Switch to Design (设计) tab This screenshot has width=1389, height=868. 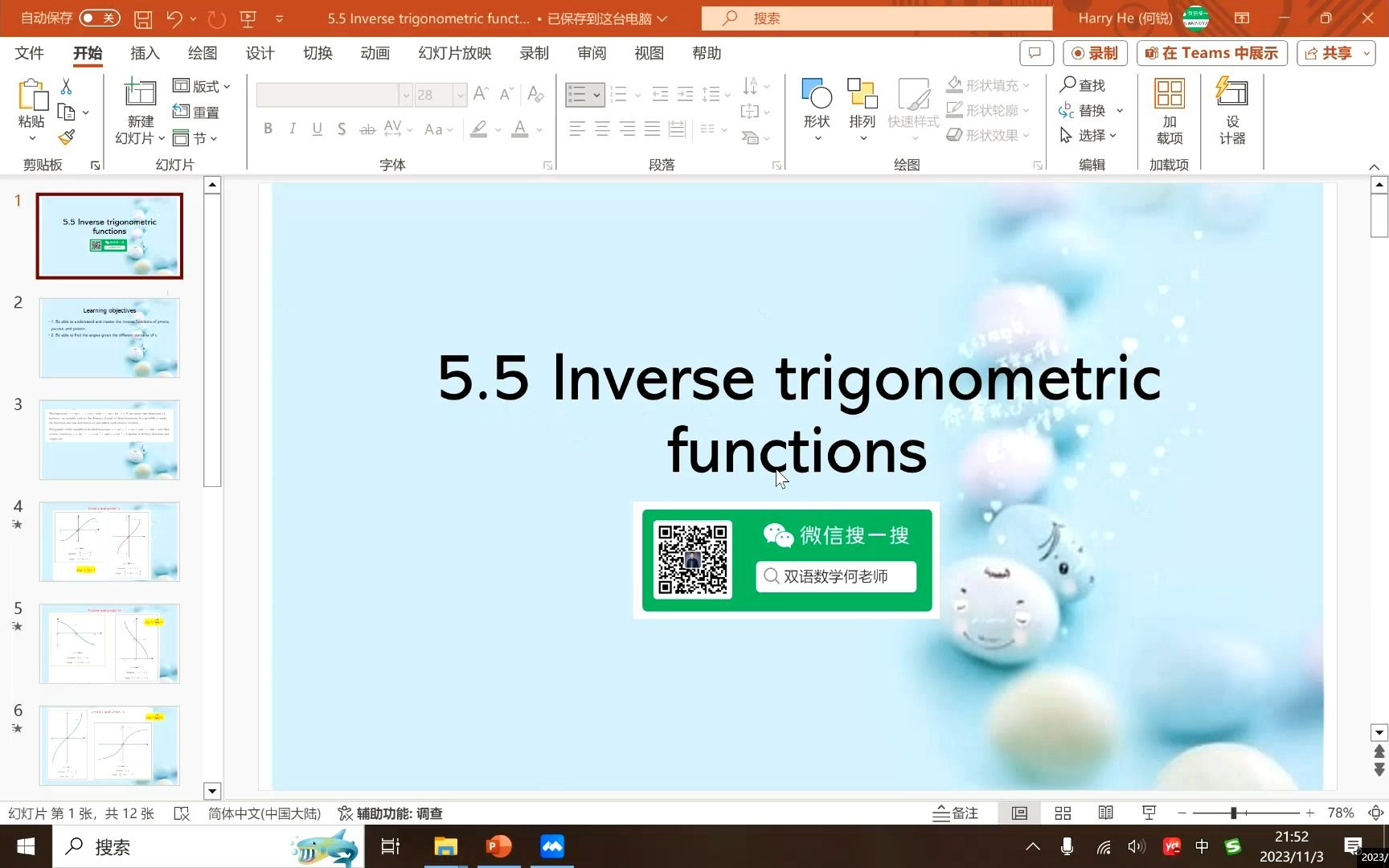click(x=260, y=53)
